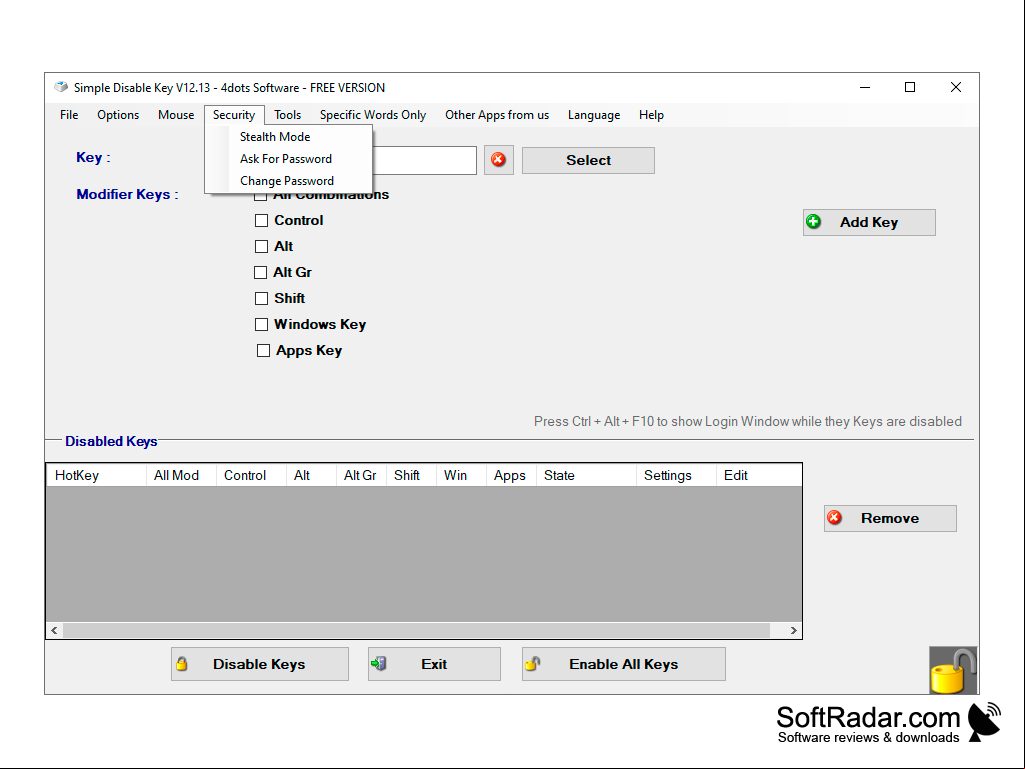Click the Alt column header
Image resolution: width=1025 pixels, height=769 pixels.
311,475
